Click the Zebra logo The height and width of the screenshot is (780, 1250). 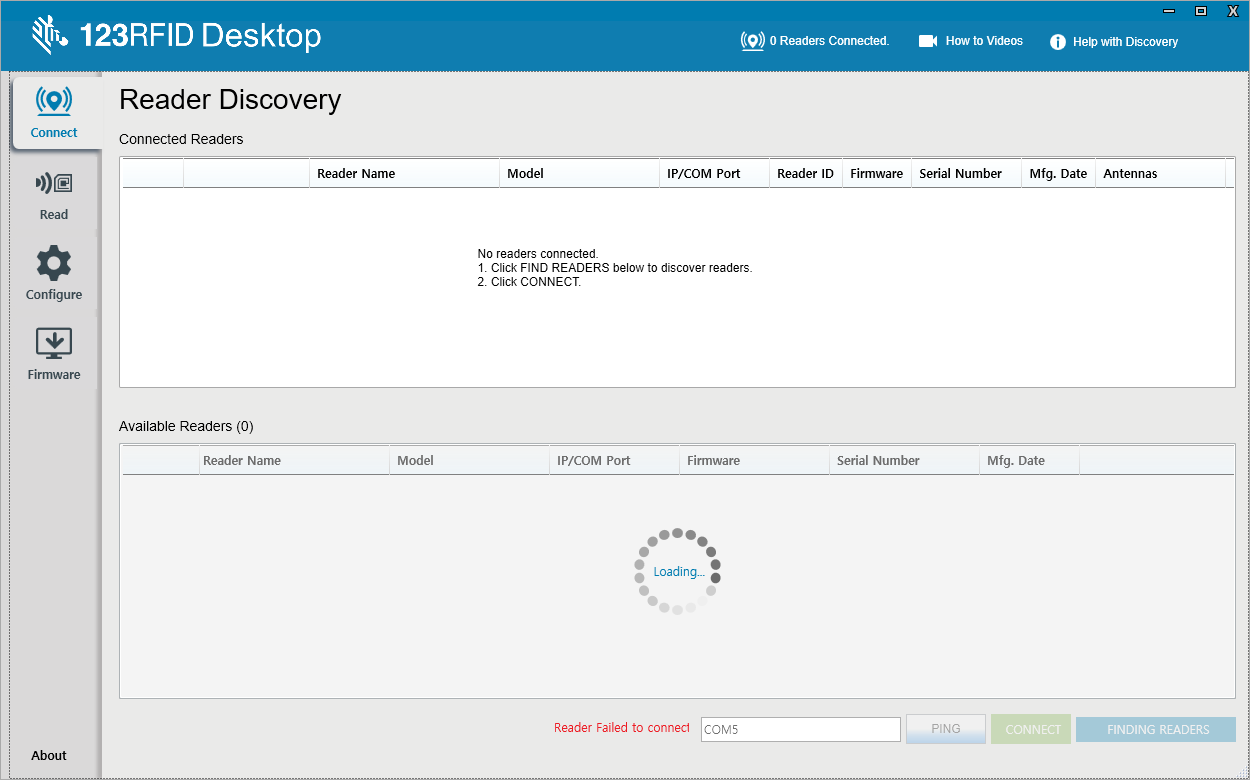[50, 35]
